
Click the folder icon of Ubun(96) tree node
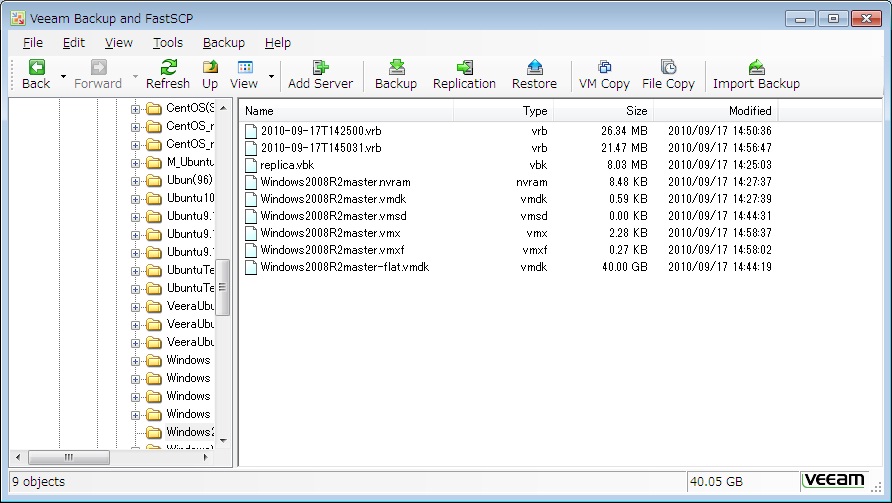pyautogui.click(x=154, y=181)
